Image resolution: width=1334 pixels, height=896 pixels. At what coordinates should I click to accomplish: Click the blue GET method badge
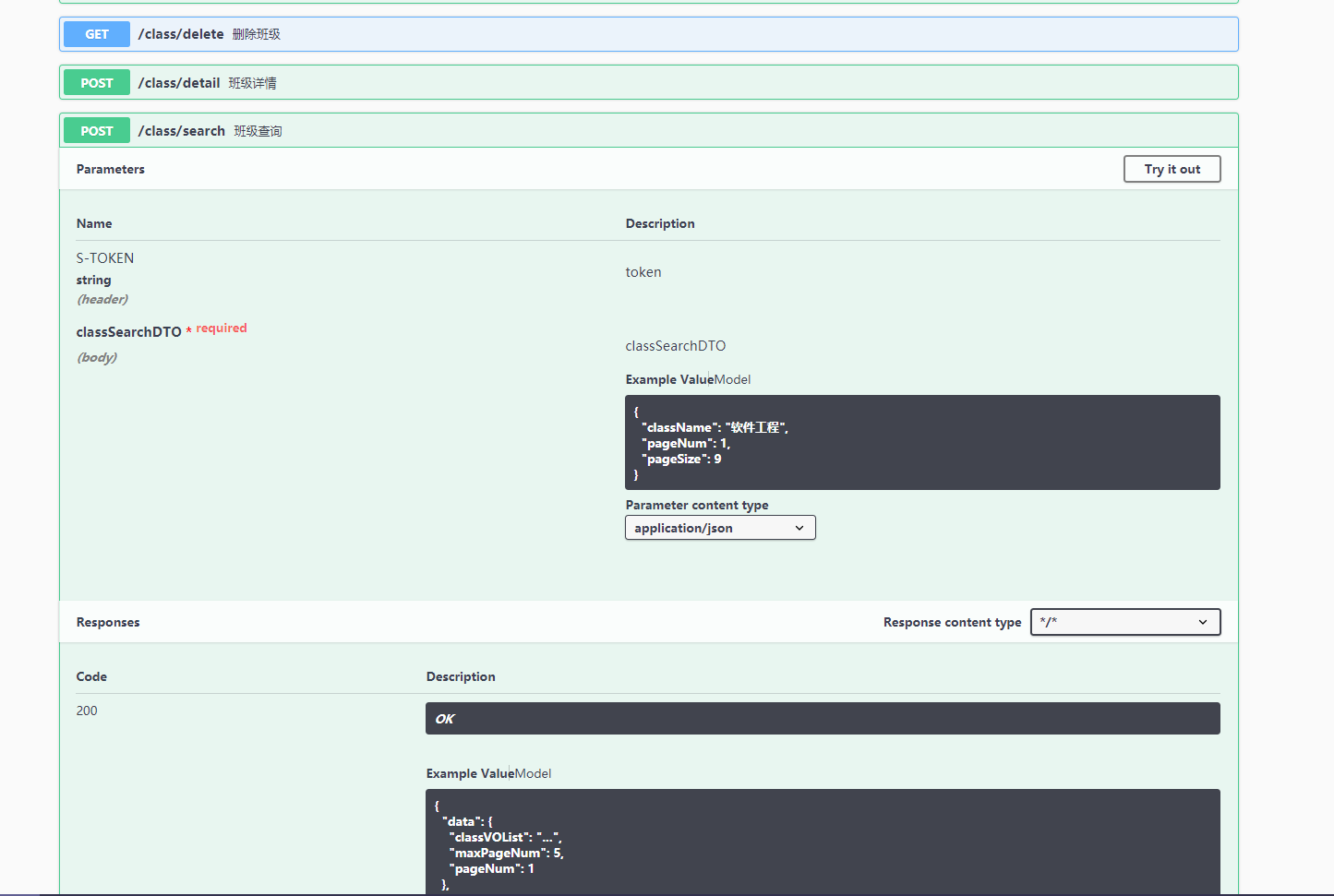click(97, 34)
